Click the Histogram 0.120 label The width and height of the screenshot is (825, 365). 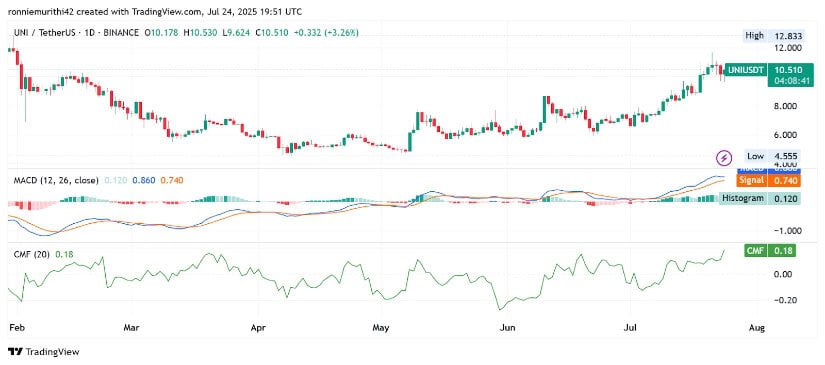coord(760,198)
